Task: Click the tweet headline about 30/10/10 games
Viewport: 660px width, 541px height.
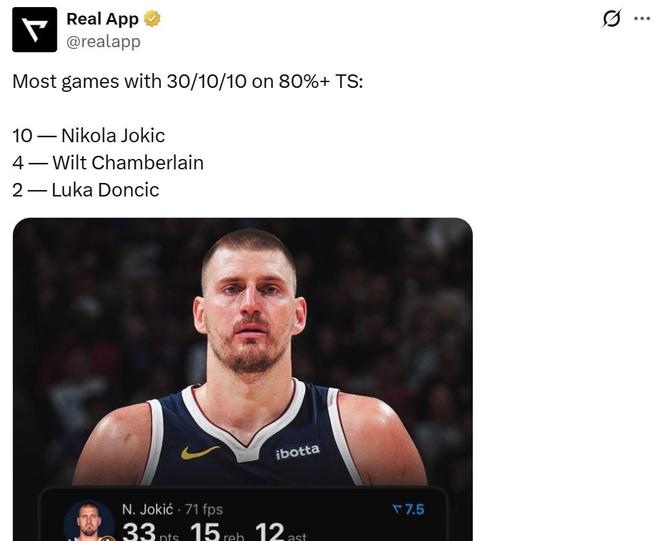Action: point(188,81)
